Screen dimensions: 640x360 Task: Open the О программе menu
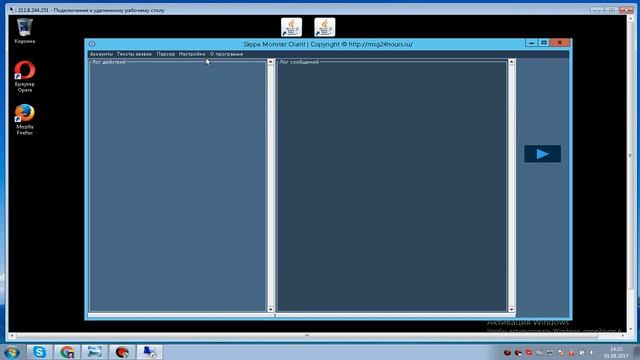click(x=227, y=54)
